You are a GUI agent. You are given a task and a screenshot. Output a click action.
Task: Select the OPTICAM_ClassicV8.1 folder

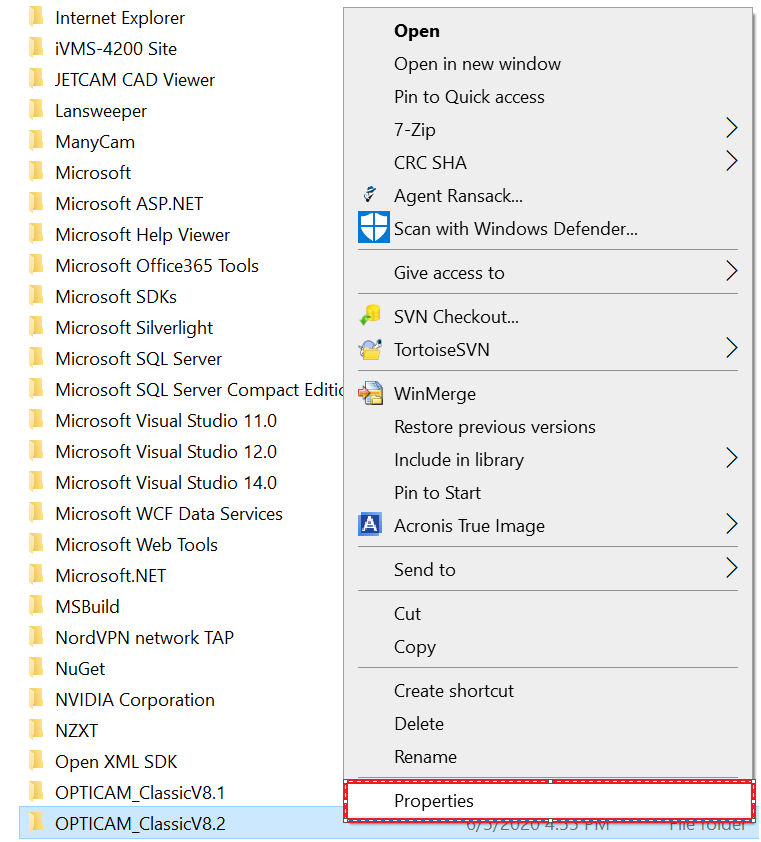pos(140,792)
